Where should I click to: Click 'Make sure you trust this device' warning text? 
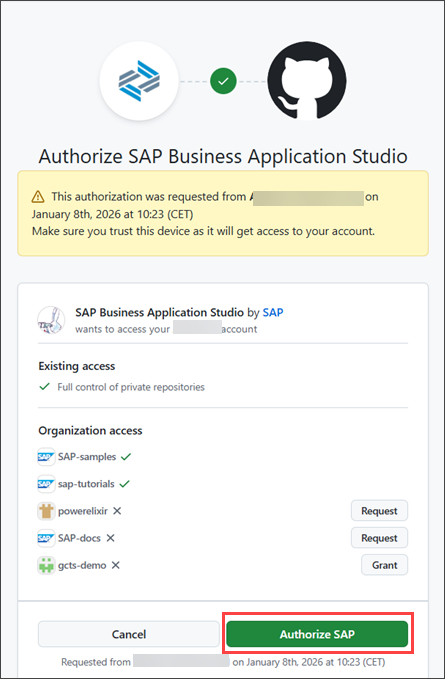(203, 231)
